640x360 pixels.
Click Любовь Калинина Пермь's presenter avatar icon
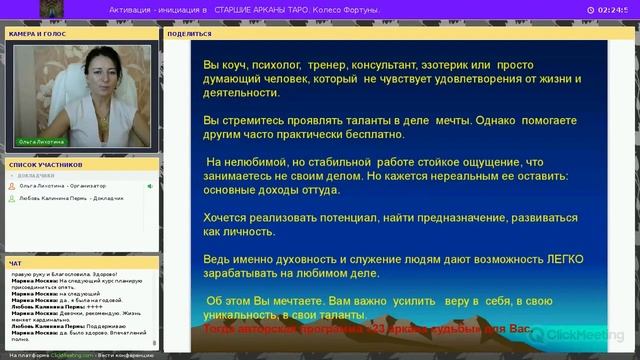tap(12, 199)
